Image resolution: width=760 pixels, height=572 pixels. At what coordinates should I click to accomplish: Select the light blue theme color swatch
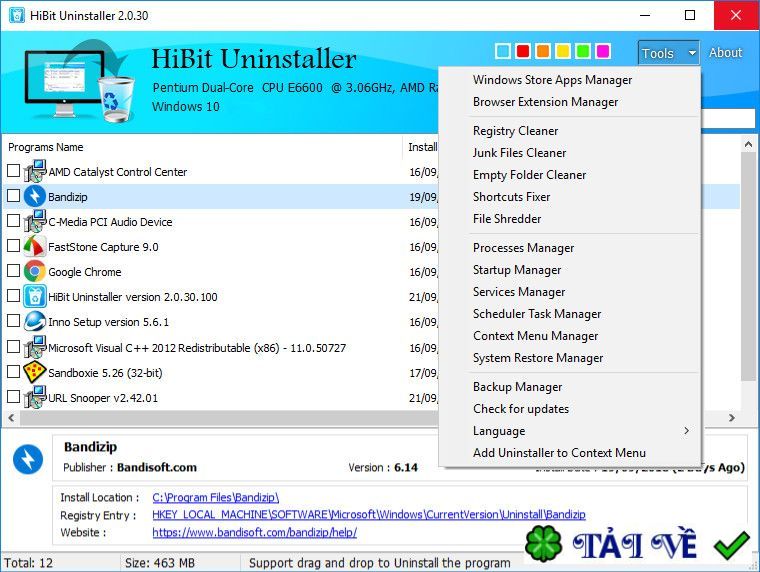click(x=503, y=51)
